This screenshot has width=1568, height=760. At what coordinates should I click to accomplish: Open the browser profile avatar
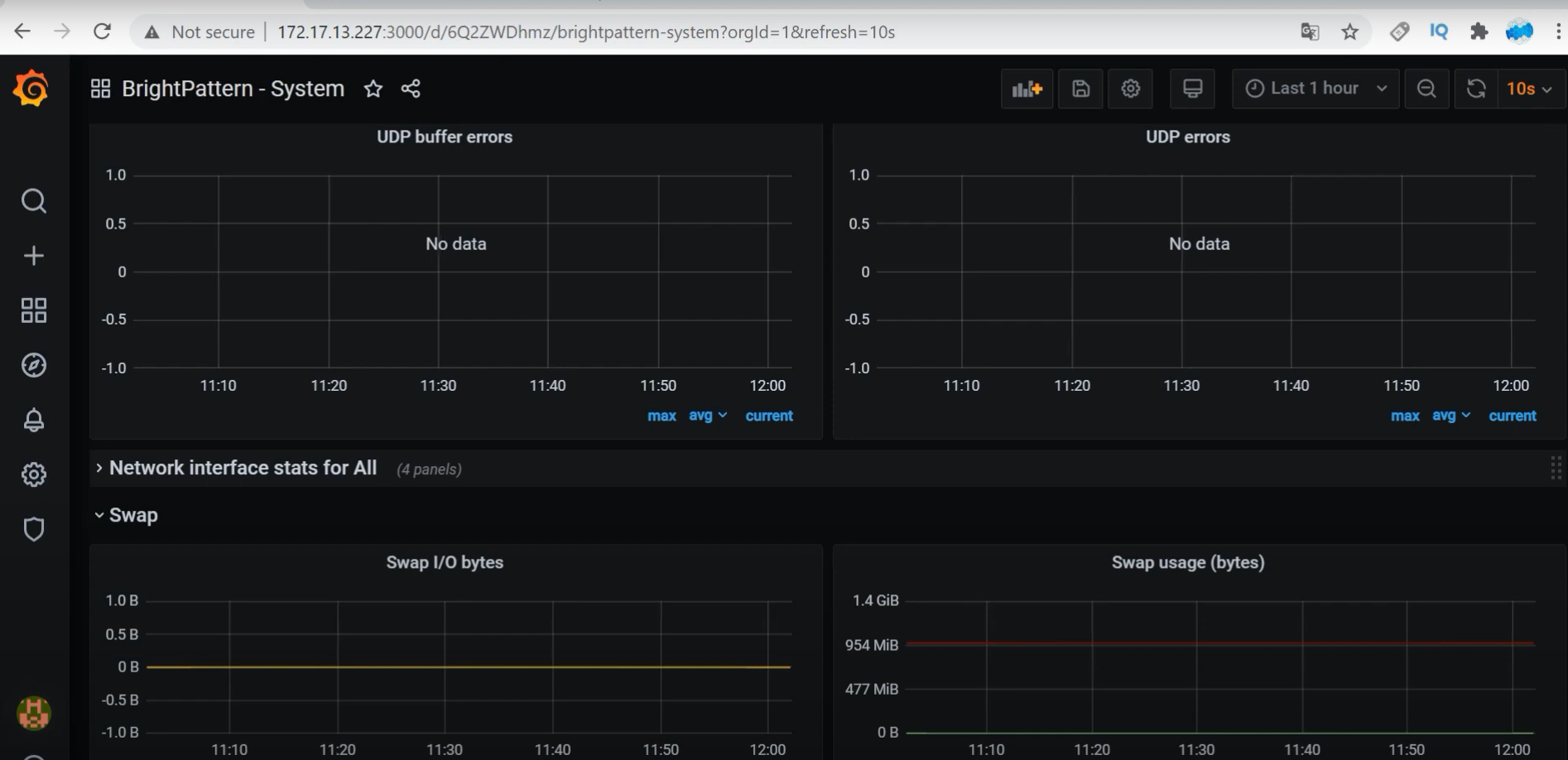coord(1519,31)
